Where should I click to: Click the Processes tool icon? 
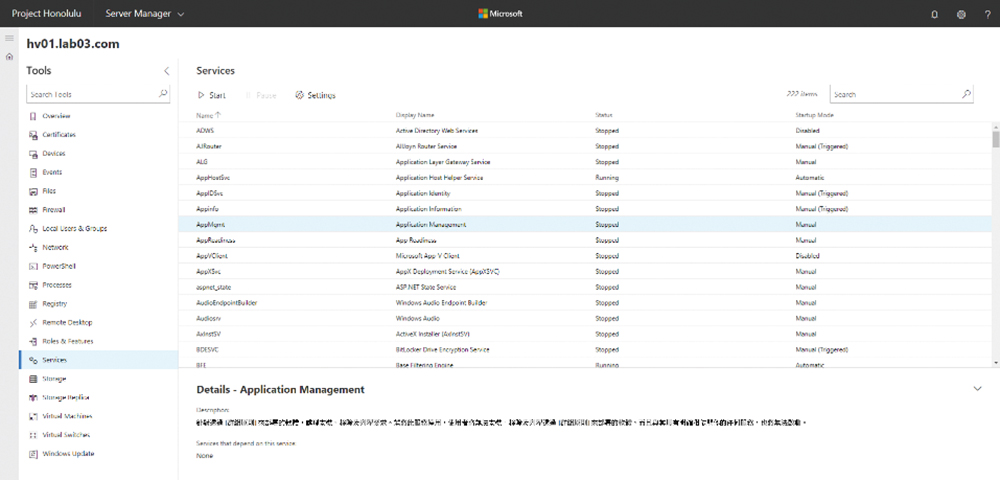33,285
